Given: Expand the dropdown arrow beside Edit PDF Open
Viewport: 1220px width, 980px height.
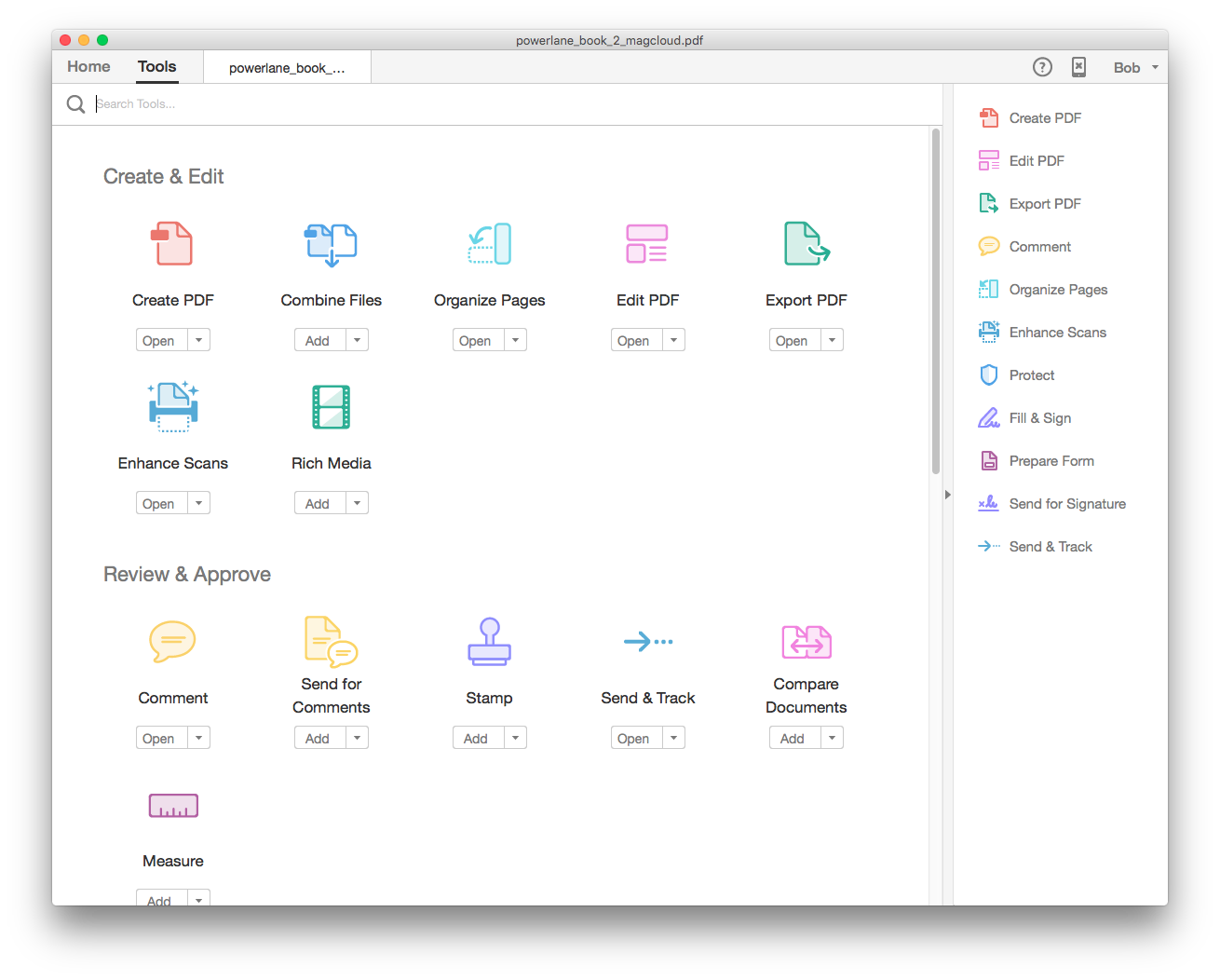Looking at the screenshot, I should 674,340.
